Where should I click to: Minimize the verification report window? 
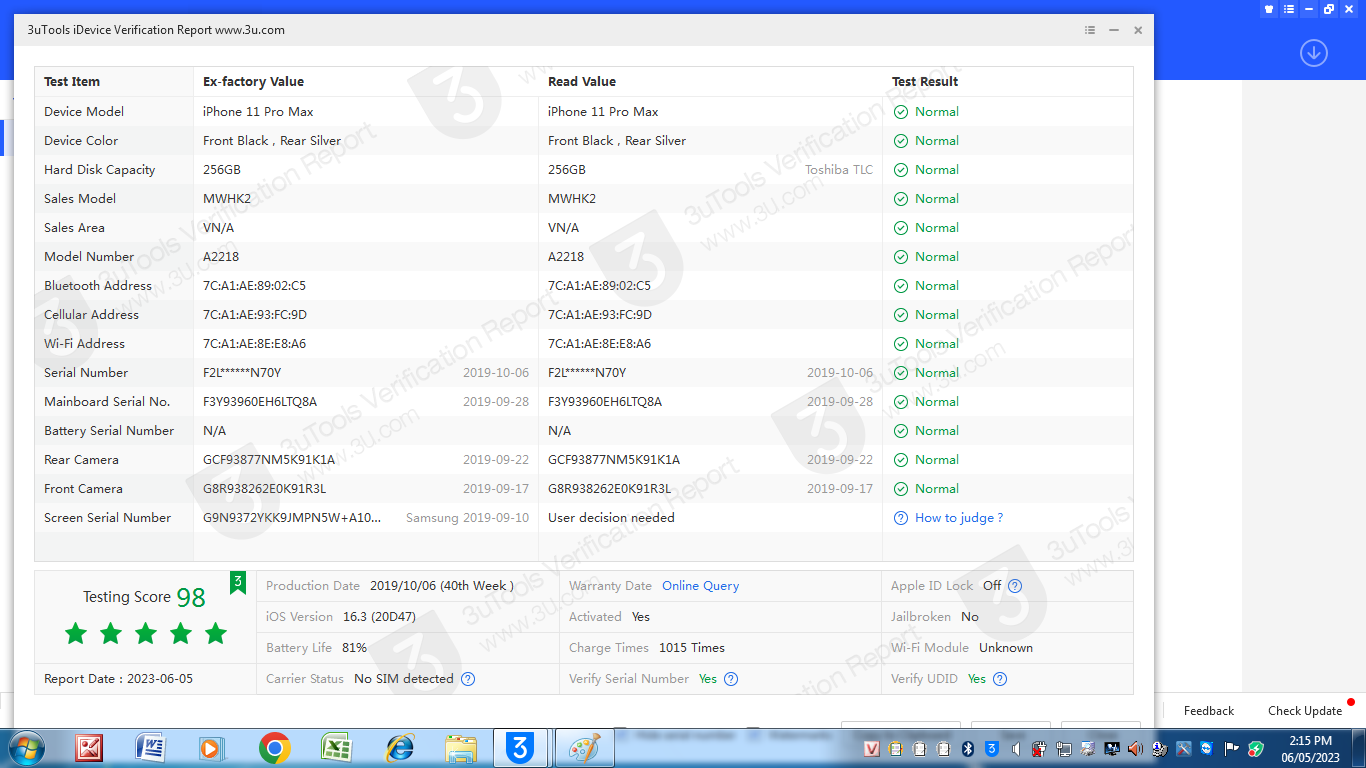1114,30
